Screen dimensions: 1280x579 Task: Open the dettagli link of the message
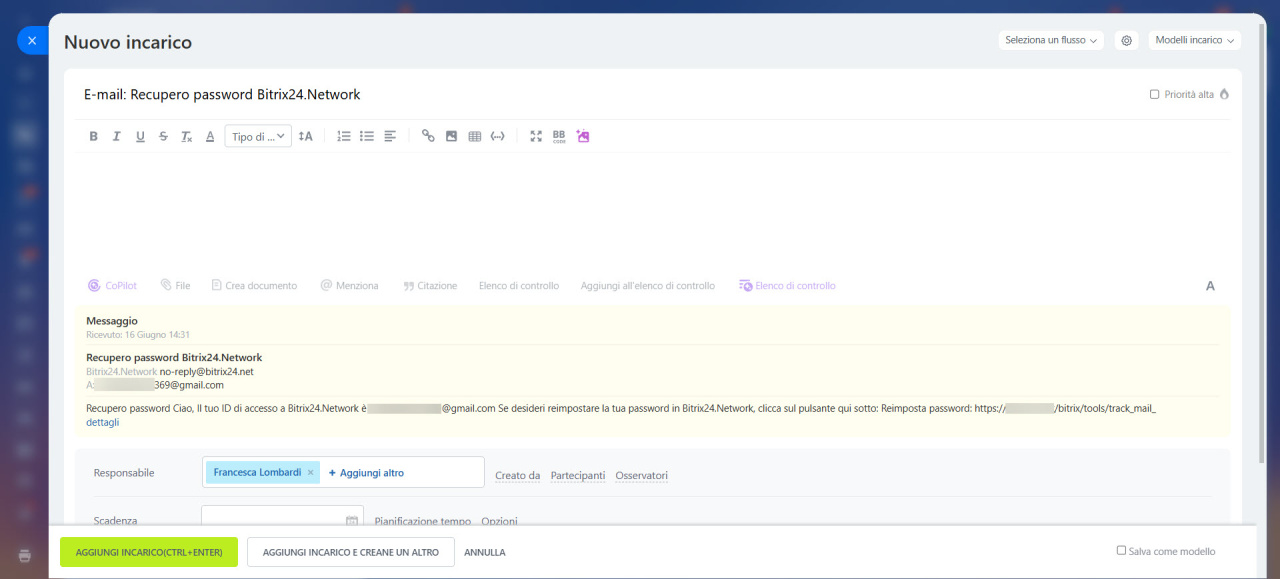pos(103,422)
